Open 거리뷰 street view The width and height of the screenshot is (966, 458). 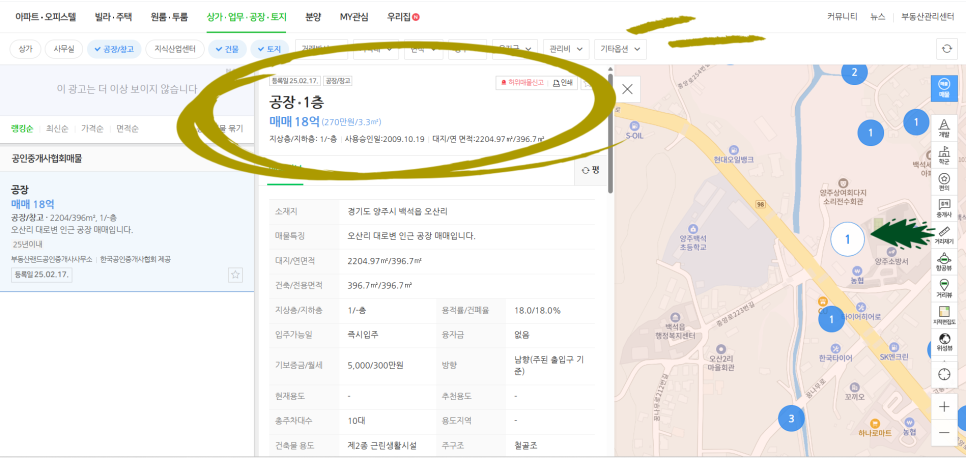click(x=943, y=289)
